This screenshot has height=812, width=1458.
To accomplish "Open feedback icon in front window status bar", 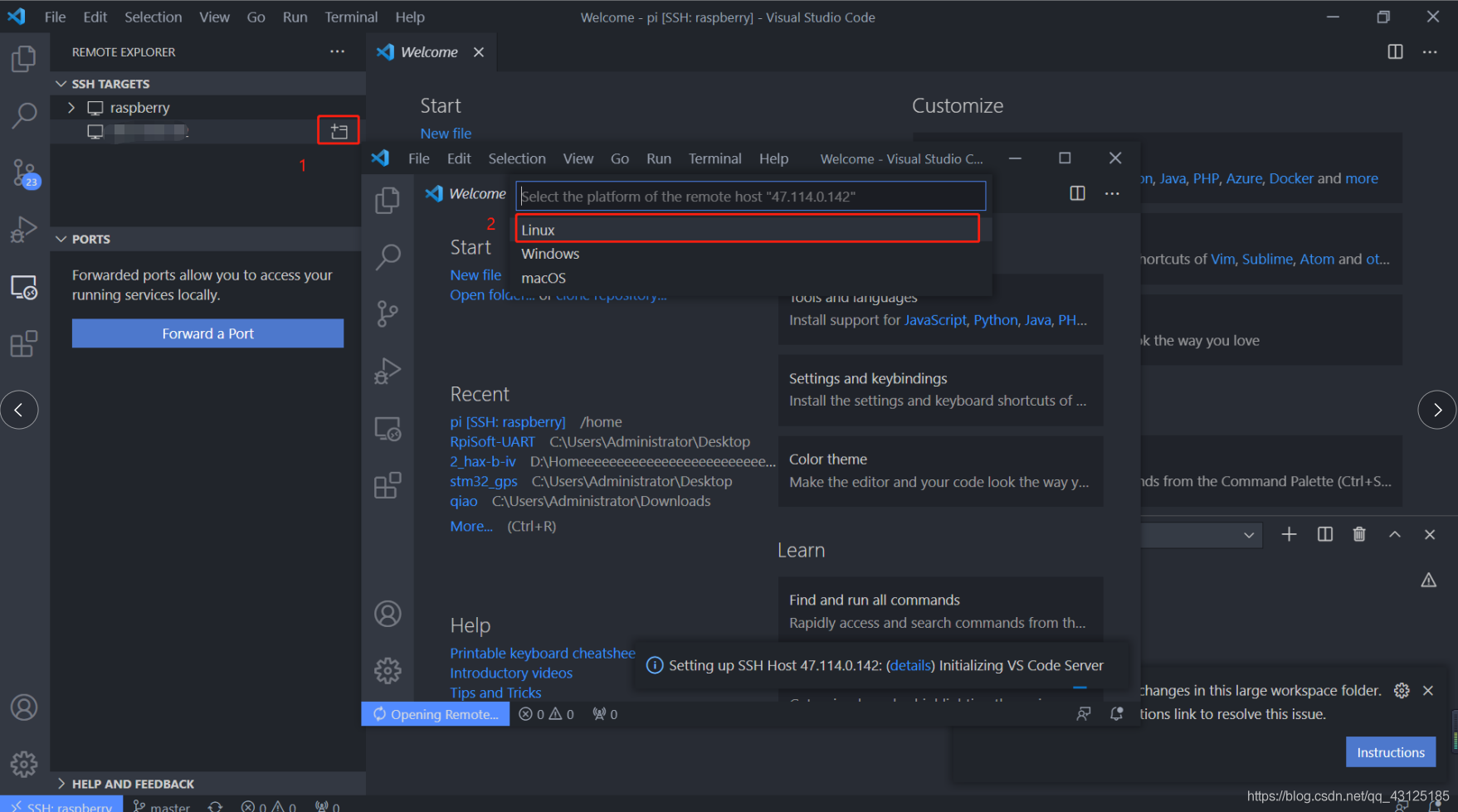I will point(1084,713).
